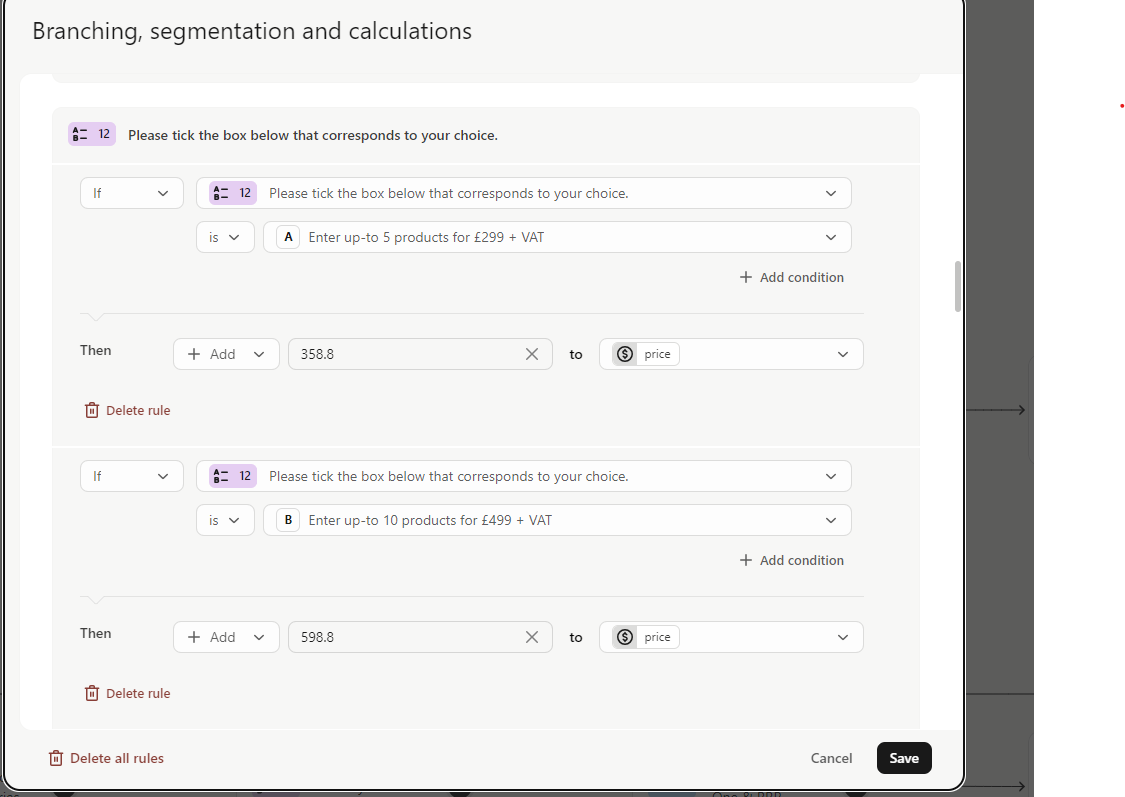Open price target dropdown for 358.8 rule
This screenshot has height=797, width=1125.
[x=731, y=354]
